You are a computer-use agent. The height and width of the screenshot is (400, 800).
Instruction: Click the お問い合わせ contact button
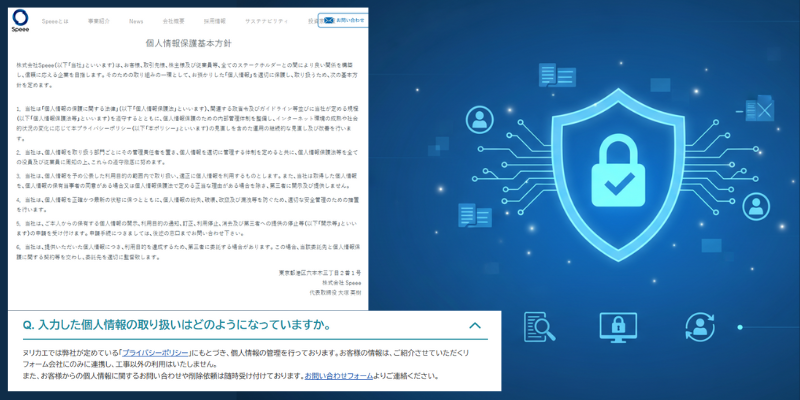[x=343, y=20]
